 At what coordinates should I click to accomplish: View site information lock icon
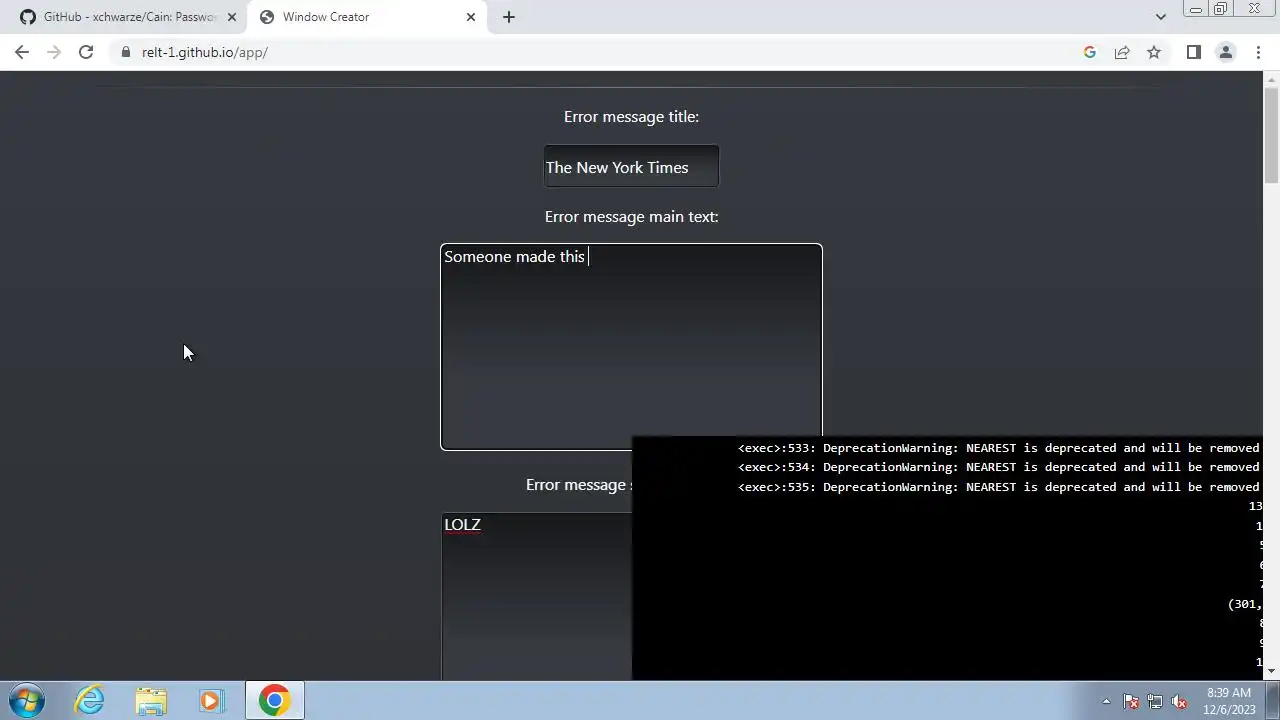125,52
